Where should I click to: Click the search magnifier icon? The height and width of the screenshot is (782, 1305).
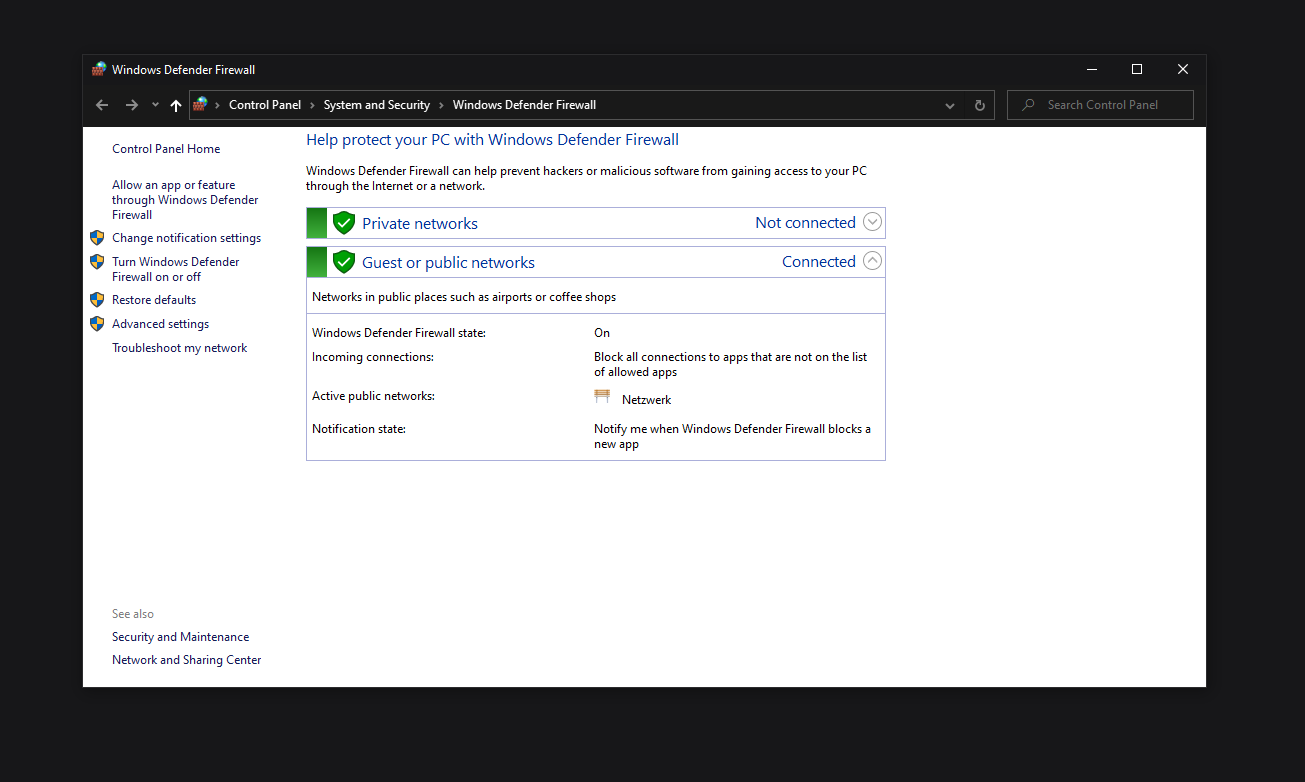coord(1028,105)
